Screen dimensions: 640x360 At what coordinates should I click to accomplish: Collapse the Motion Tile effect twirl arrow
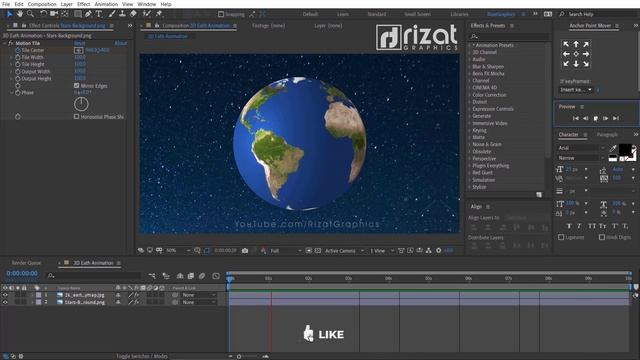5,43
